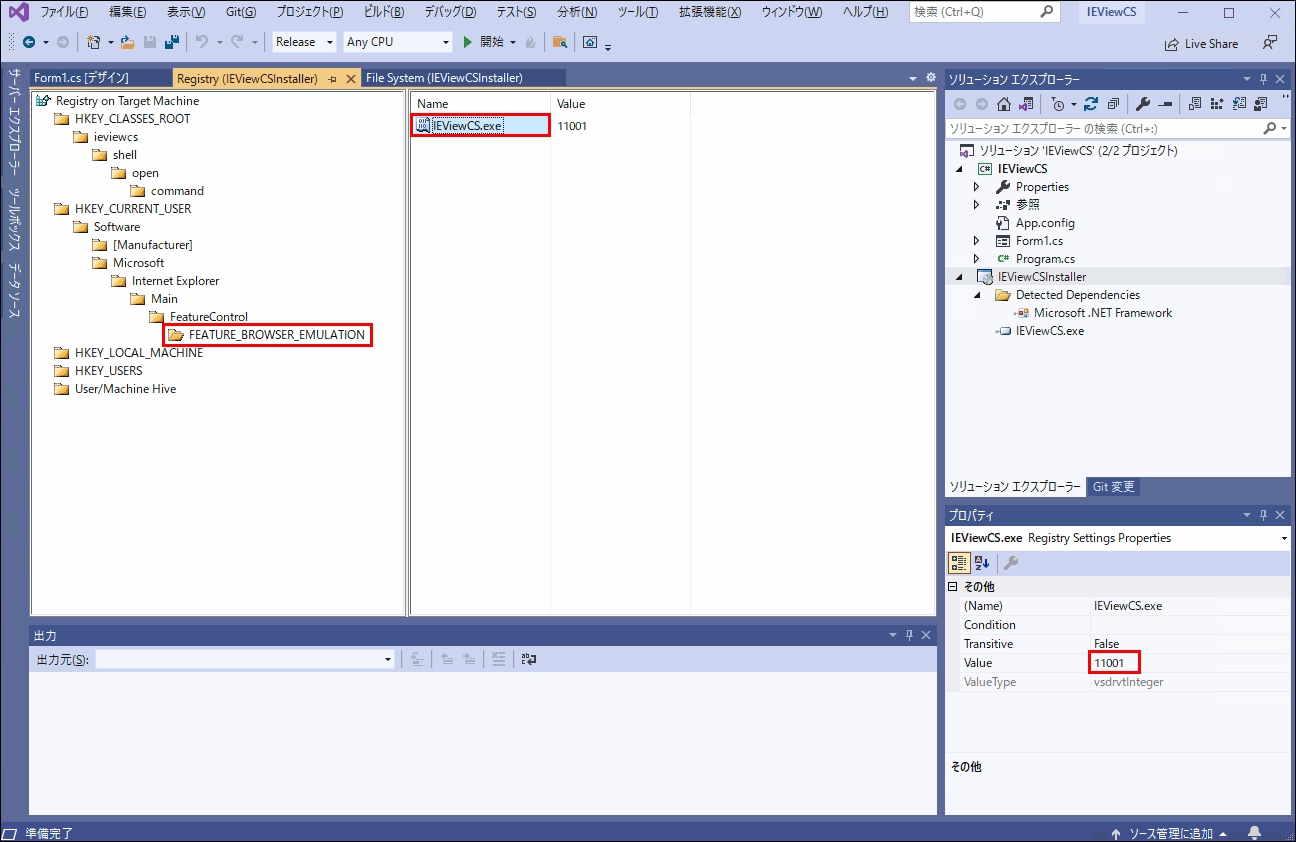
Task: Click the notification bell in status bar
Action: 1254,833
